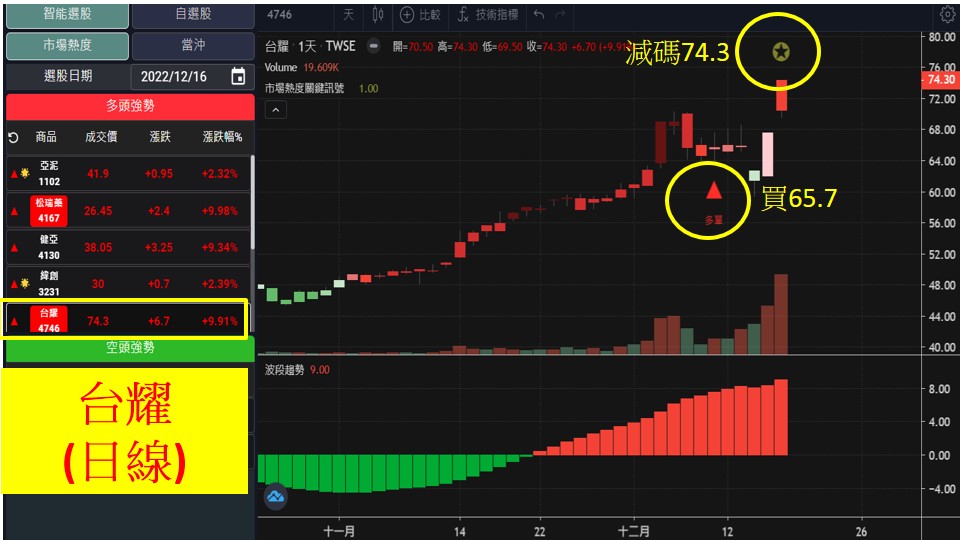Switch to the 自選股 watchlist tab
Image resolution: width=960 pixels, height=540 pixels.
coord(193,15)
